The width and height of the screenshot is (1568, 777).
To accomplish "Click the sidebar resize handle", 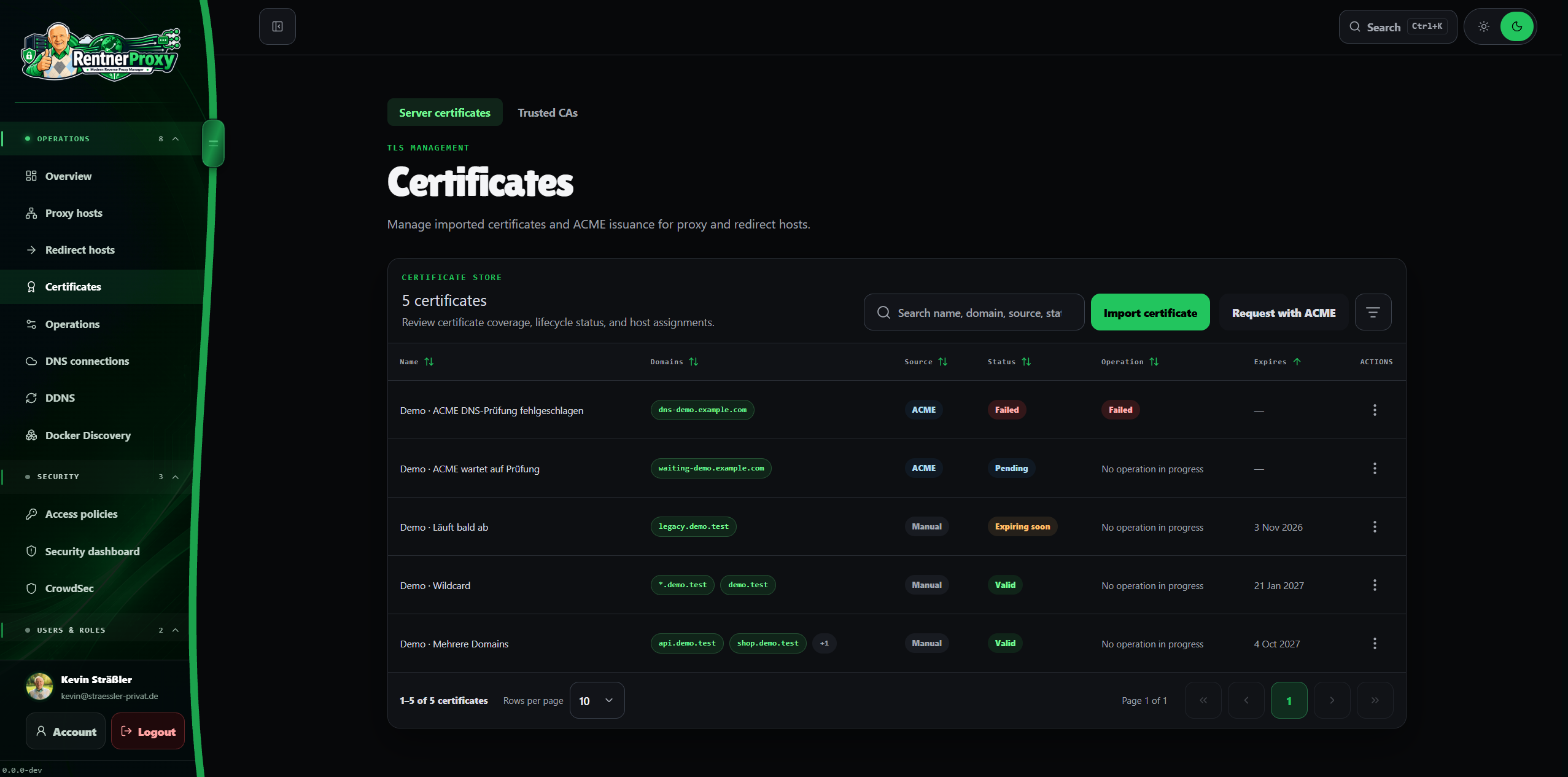I will pyautogui.click(x=213, y=143).
